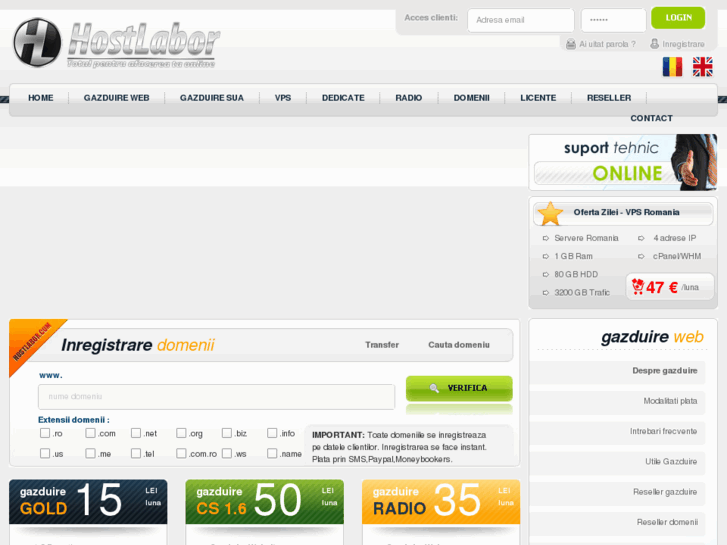Open the suport tehnic ONLINE banner

point(623,162)
